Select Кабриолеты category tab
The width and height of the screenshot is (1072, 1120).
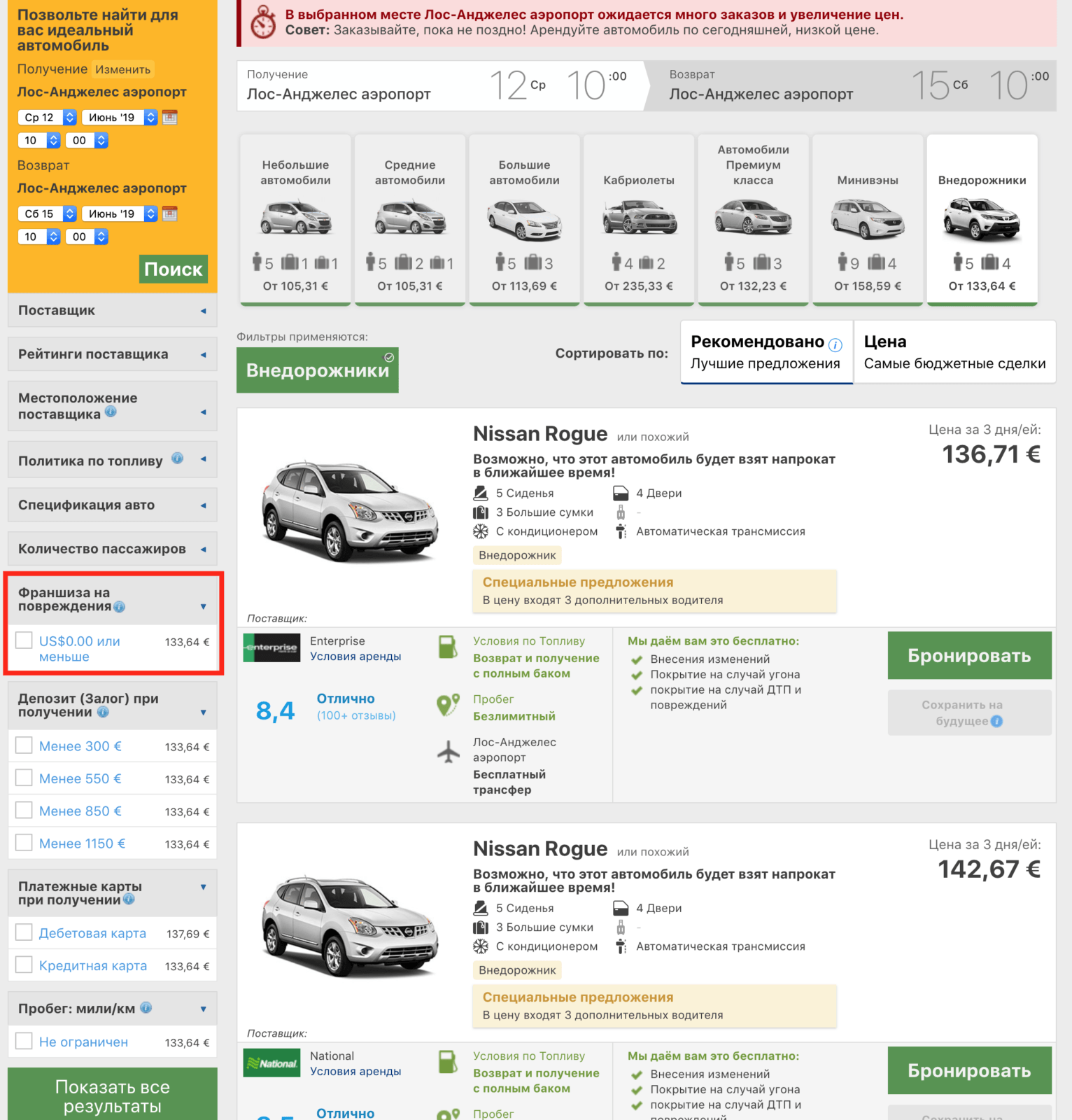tap(639, 220)
